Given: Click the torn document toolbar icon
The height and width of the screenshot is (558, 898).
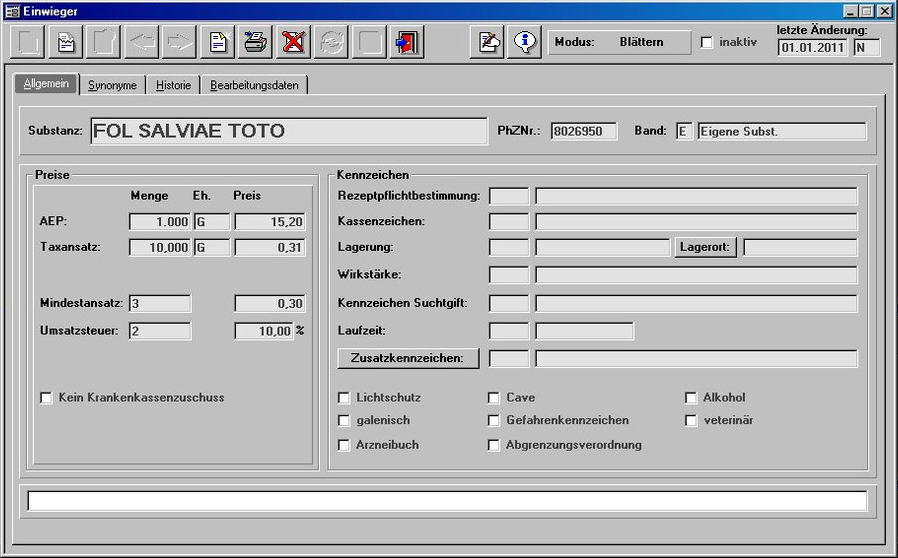Looking at the screenshot, I should pos(66,42).
